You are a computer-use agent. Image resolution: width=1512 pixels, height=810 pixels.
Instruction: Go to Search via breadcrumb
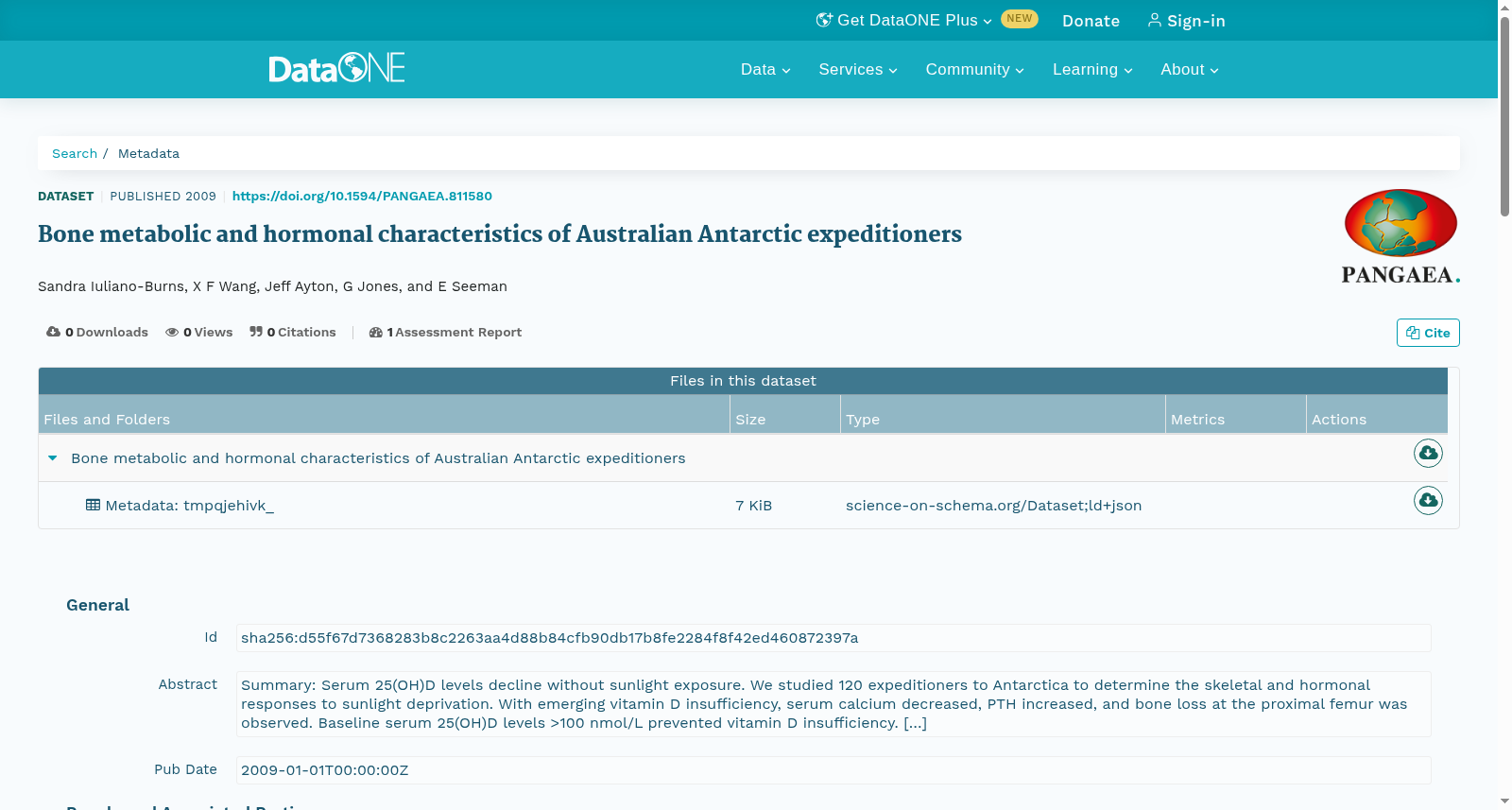pos(75,153)
